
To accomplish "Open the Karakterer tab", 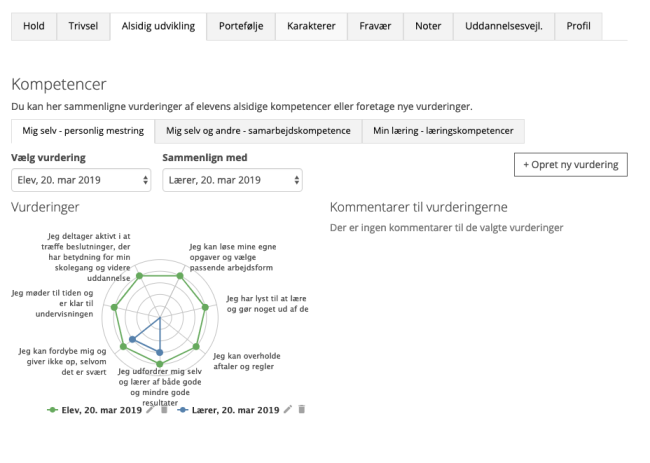I will pos(311,26).
